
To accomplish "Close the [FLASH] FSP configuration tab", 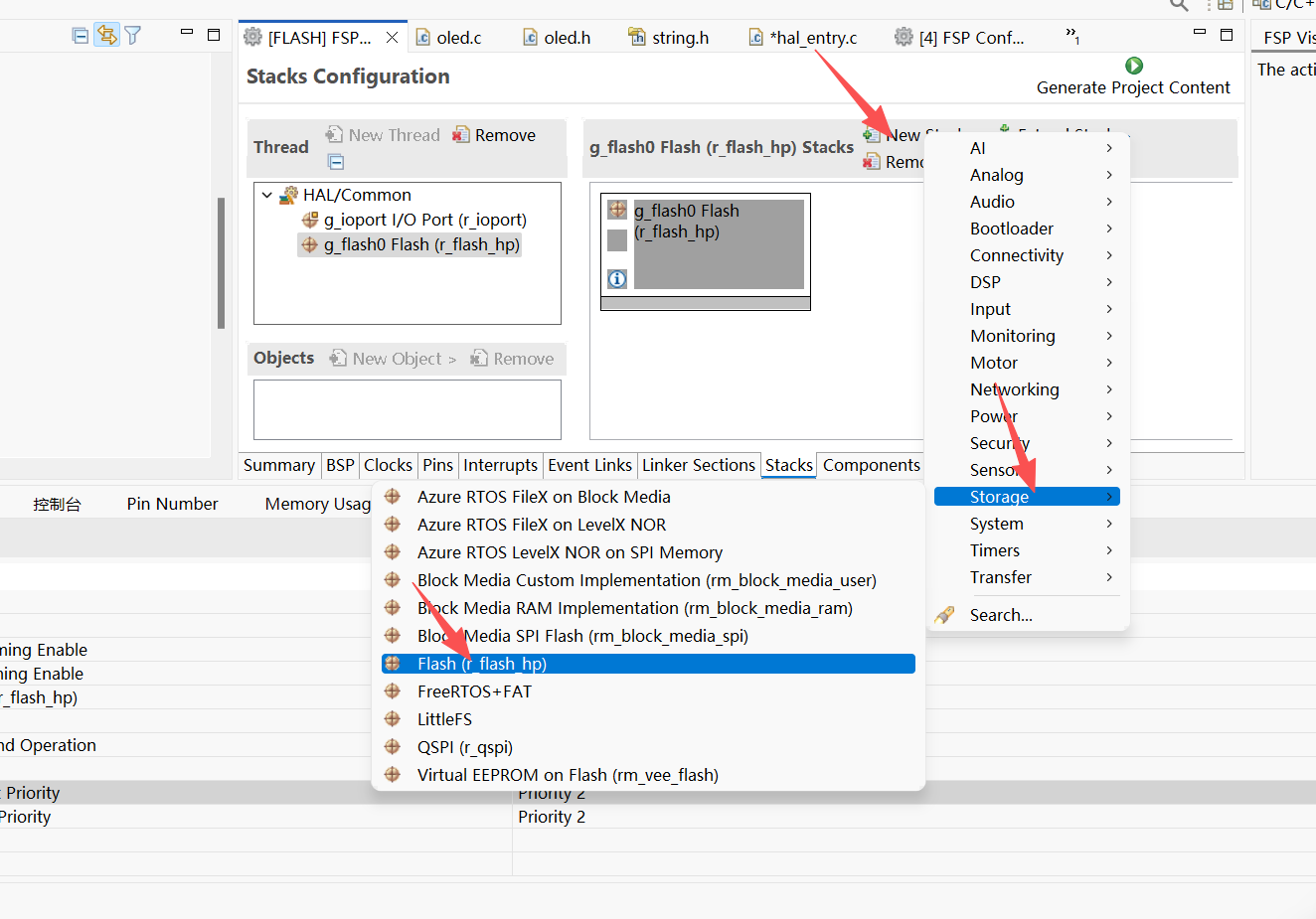I will (x=392, y=38).
